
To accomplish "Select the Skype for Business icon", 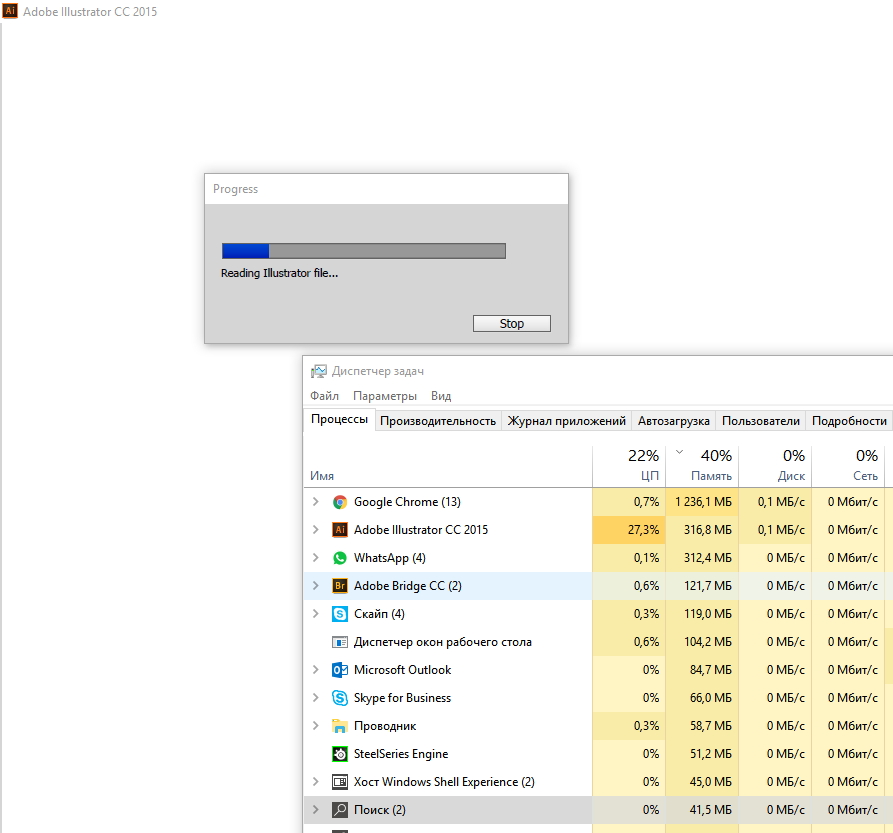I will pyautogui.click(x=340, y=697).
